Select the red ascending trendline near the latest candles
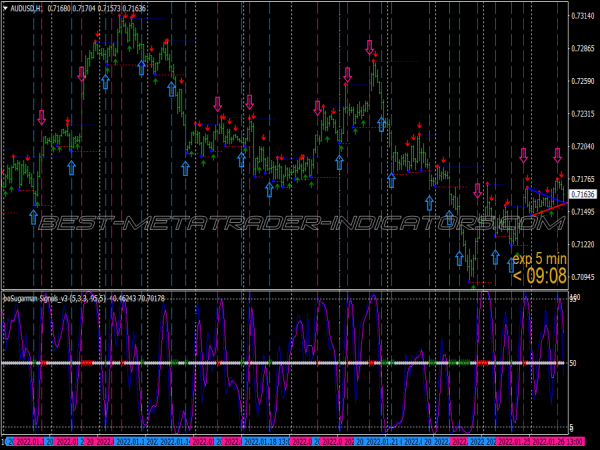 click(x=549, y=210)
